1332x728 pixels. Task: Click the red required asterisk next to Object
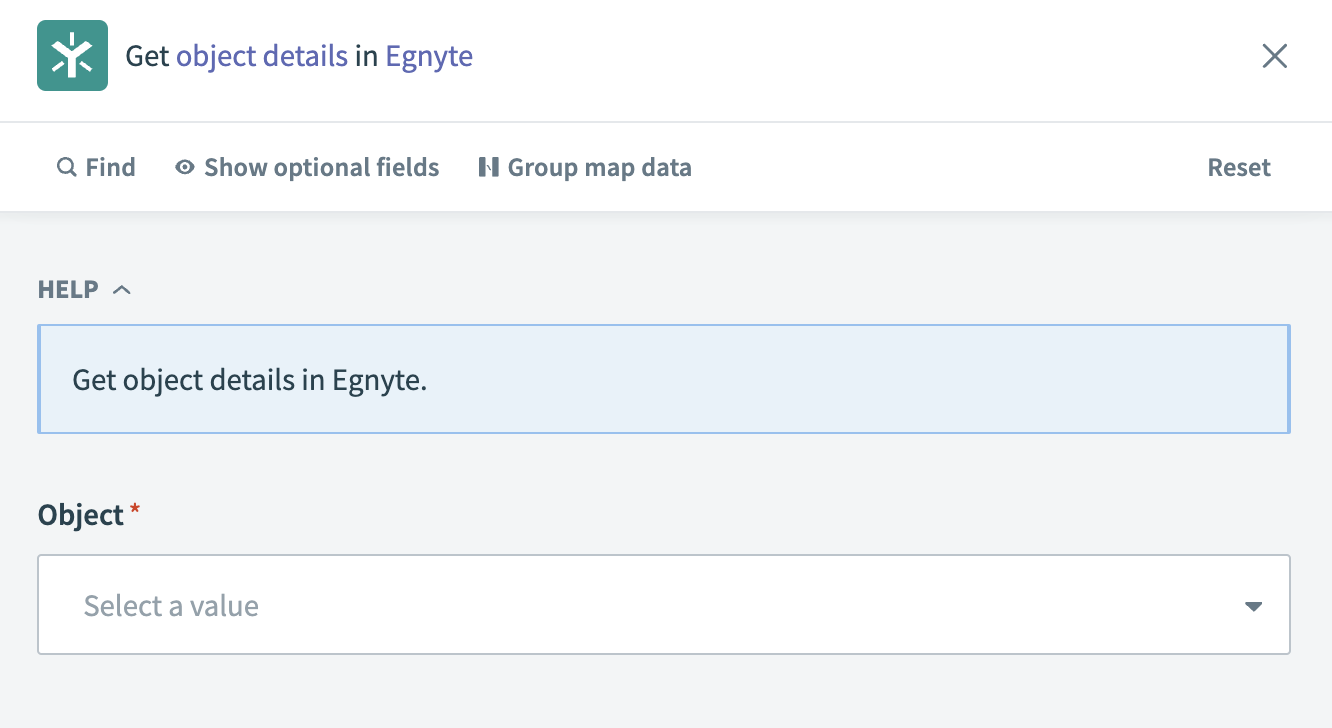135,511
